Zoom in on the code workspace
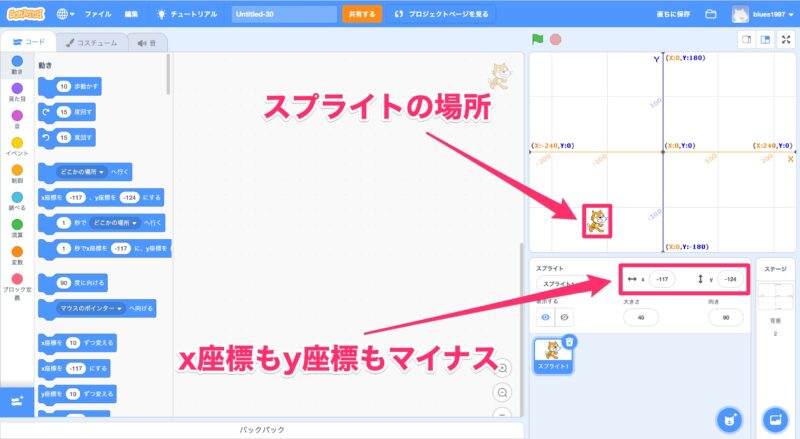Image resolution: width=800 pixels, height=439 pixels. coord(502,367)
